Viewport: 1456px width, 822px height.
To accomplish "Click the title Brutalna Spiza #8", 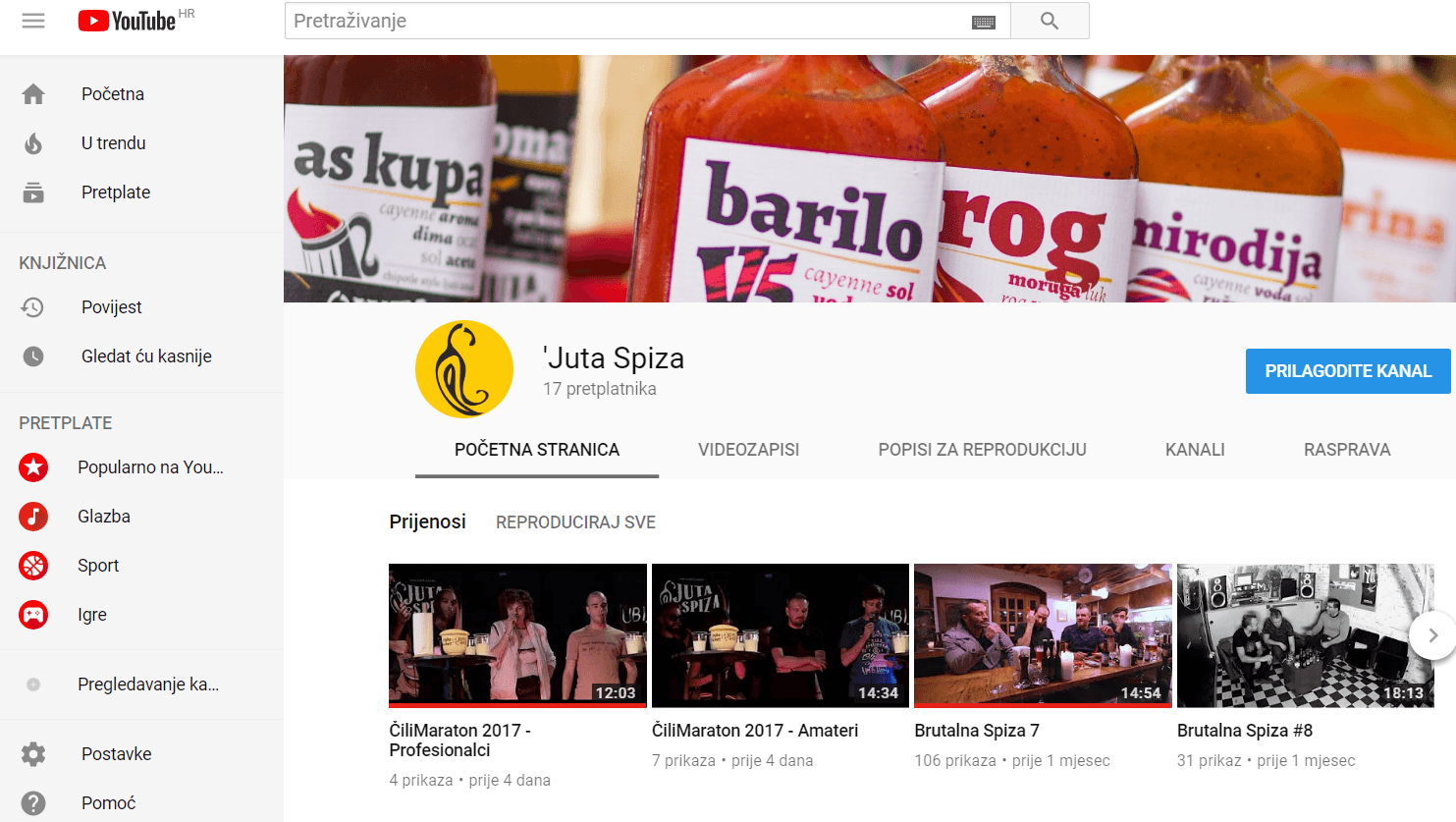I will [x=1245, y=731].
